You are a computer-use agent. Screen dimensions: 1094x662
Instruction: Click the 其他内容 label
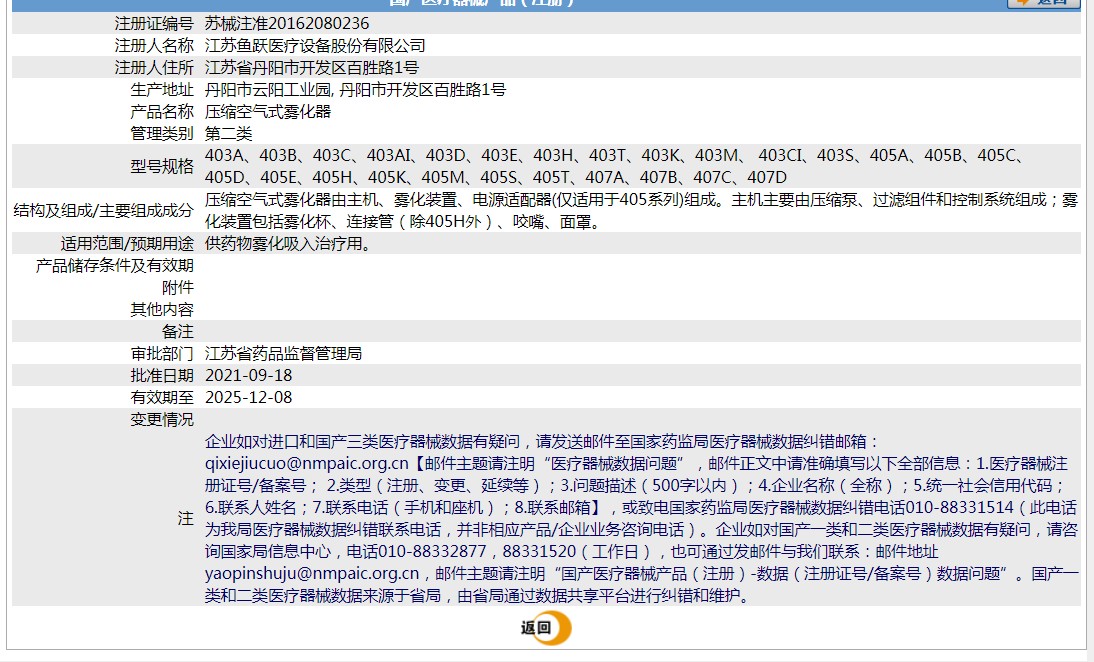162,310
